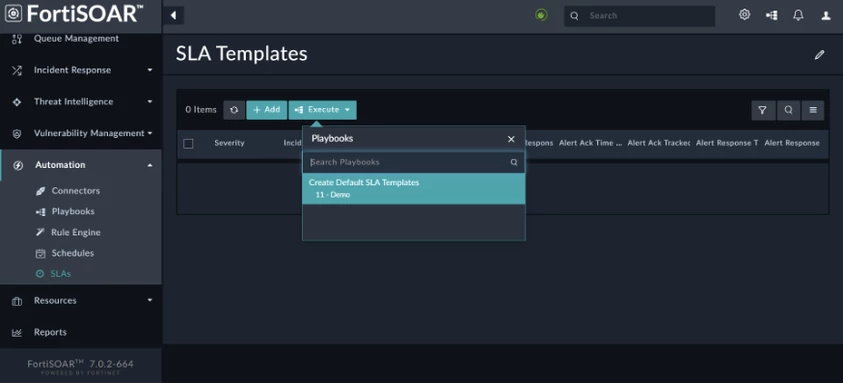Viewport: 843px width, 384px height.
Task: Collapse the Automation menu arrow
Action: (x=150, y=165)
